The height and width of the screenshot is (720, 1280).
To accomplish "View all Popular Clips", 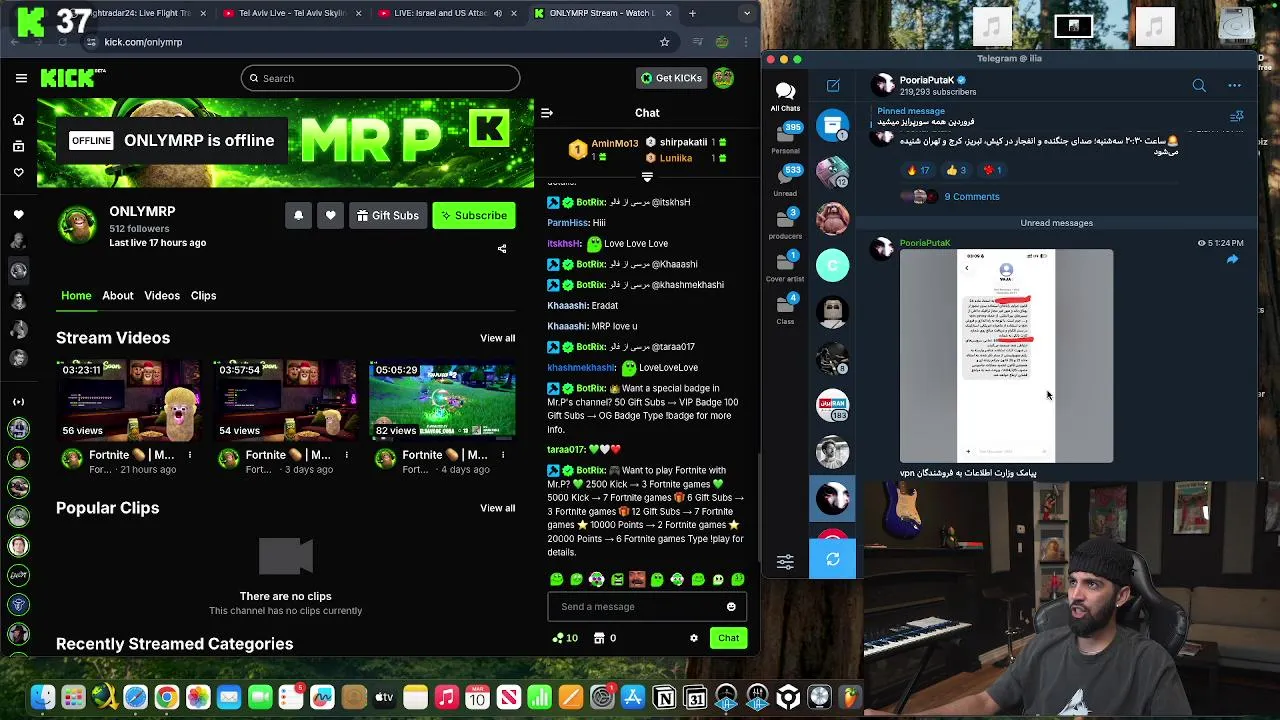I will tap(497, 508).
